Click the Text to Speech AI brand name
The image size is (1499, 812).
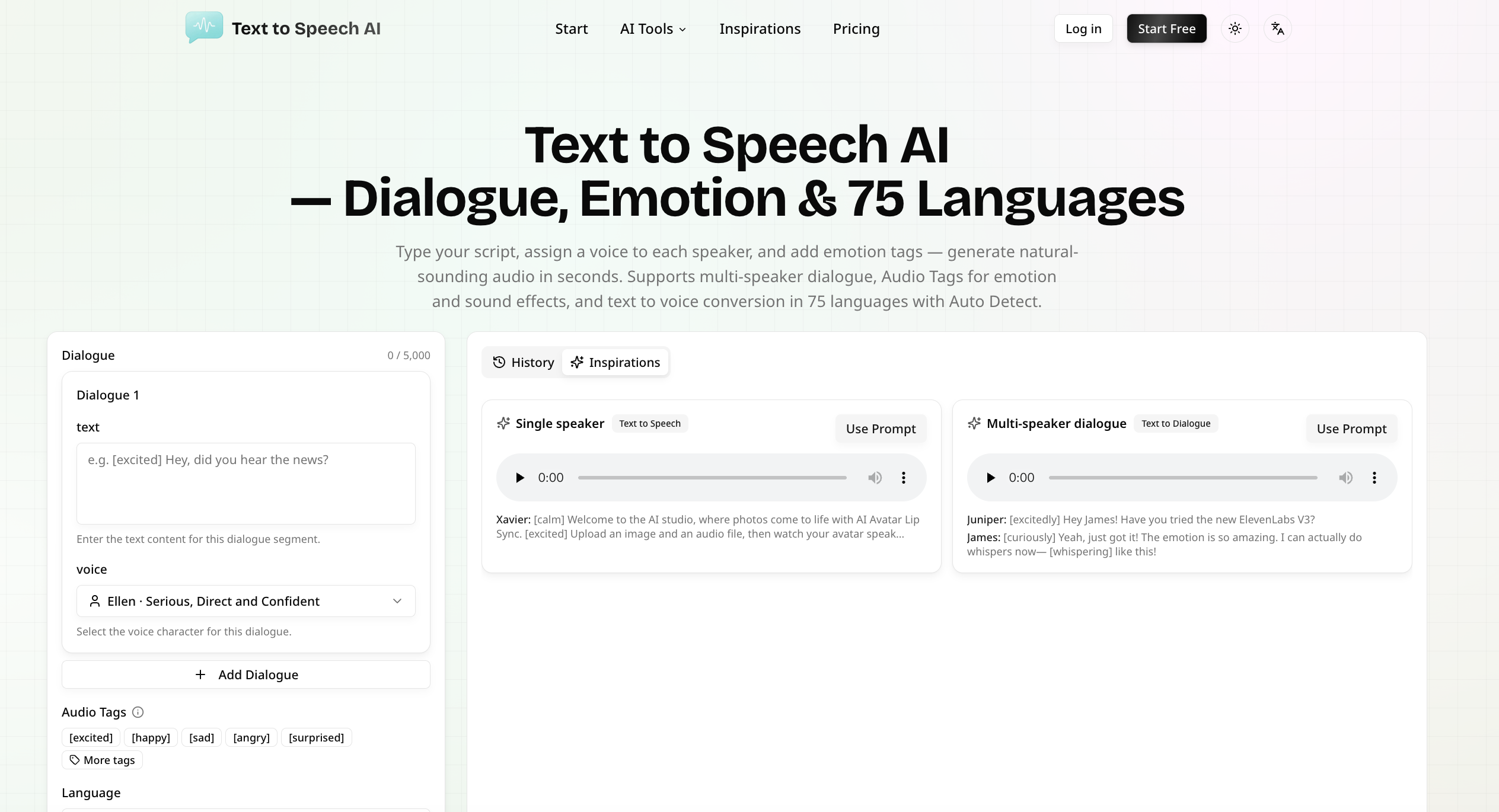306,28
